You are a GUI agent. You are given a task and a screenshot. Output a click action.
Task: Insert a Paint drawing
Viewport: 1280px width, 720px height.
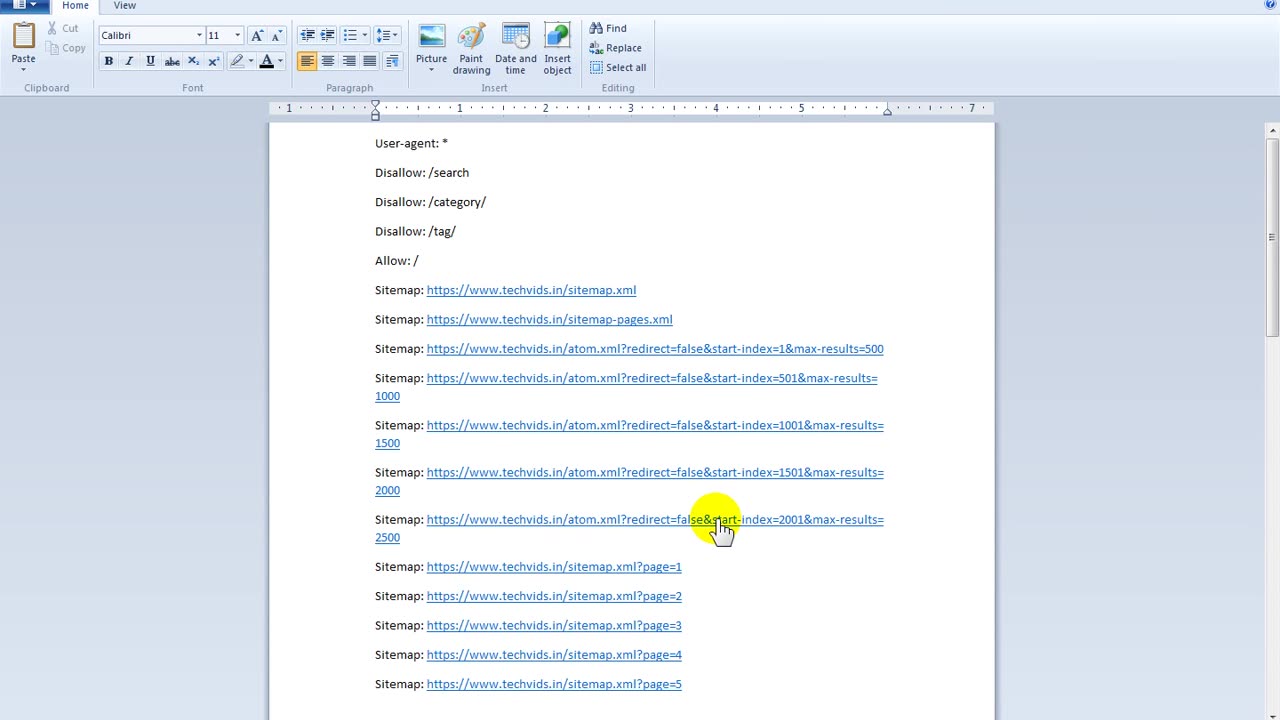[x=471, y=50]
